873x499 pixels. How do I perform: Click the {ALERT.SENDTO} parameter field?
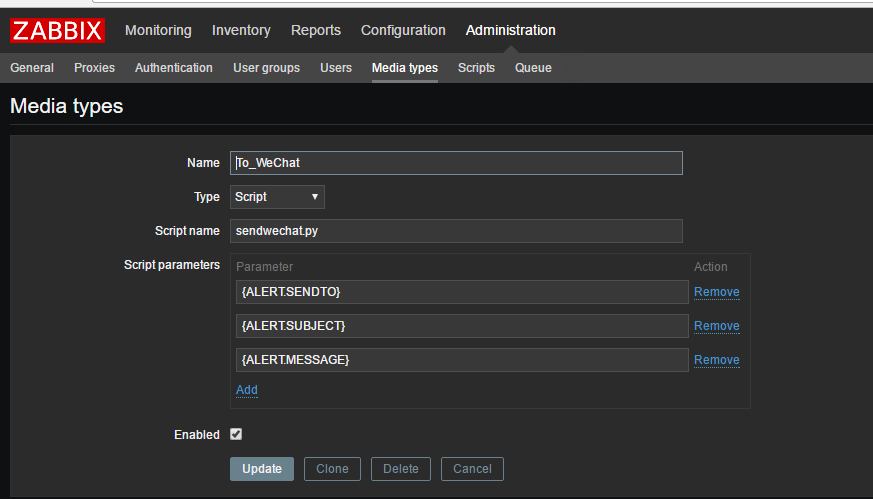coord(462,292)
